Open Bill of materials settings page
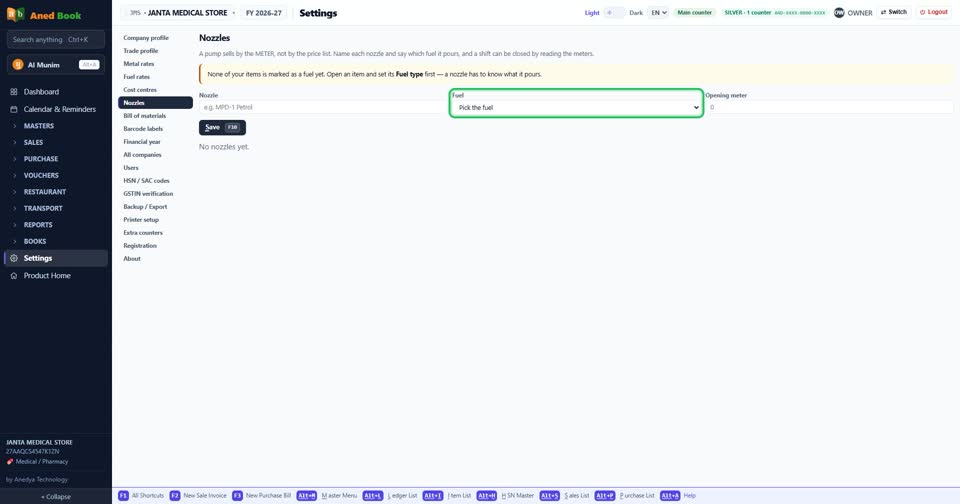 [x=155, y=116]
